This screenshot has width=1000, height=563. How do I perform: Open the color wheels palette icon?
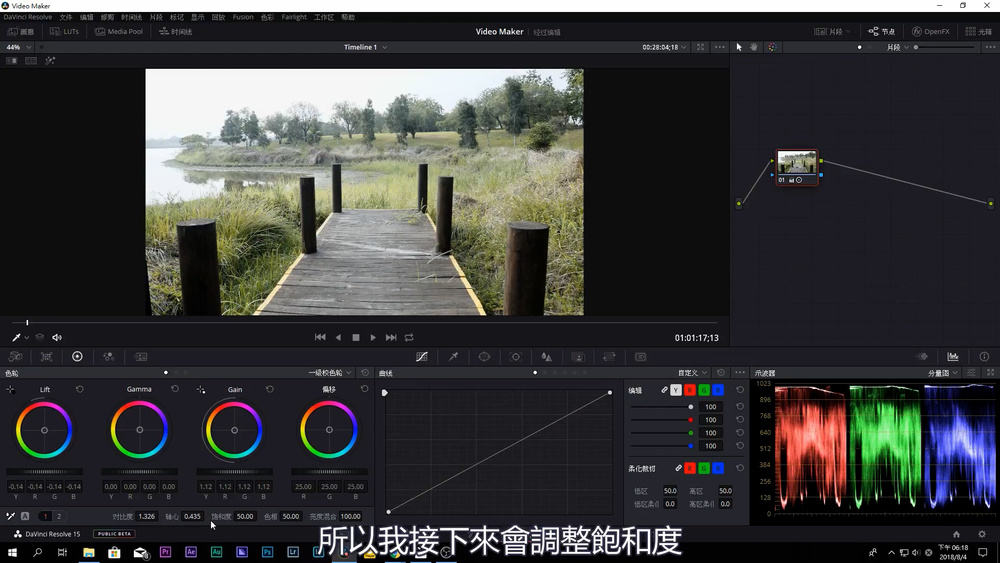pyautogui.click(x=77, y=357)
